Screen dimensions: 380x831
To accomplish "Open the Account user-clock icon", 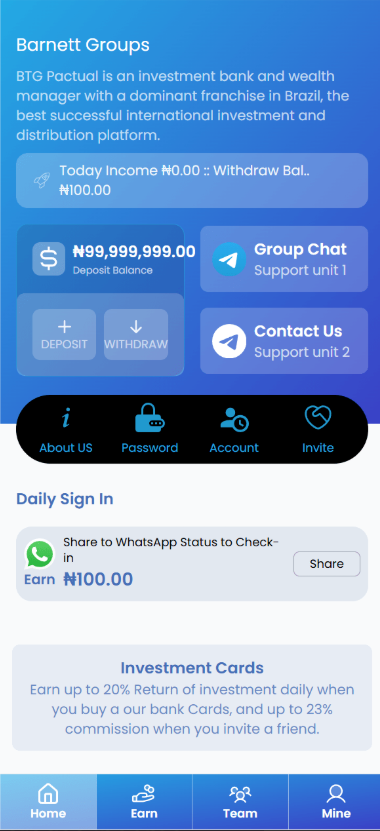I will 234,420.
